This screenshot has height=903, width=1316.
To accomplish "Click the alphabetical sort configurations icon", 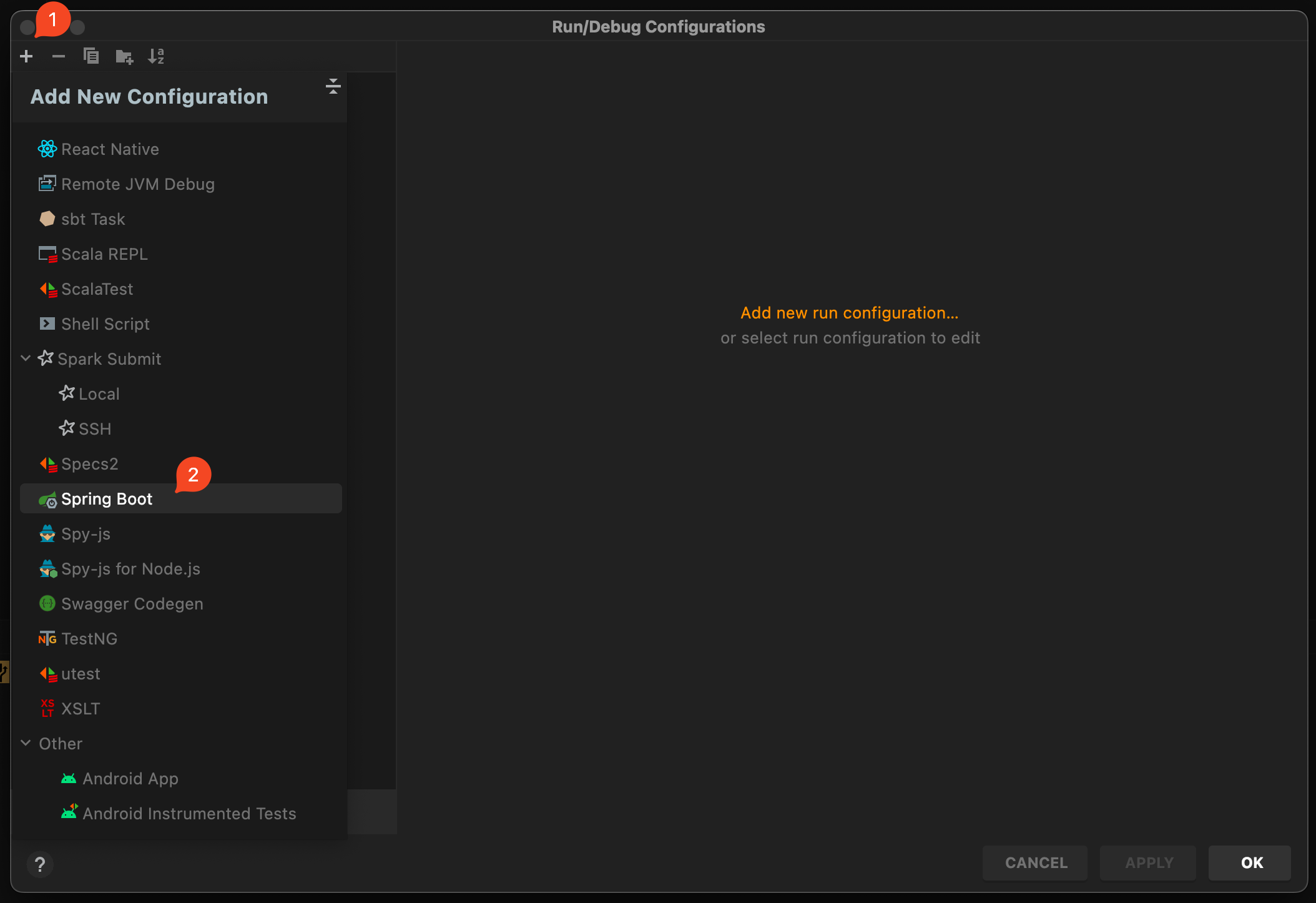I will [x=156, y=57].
